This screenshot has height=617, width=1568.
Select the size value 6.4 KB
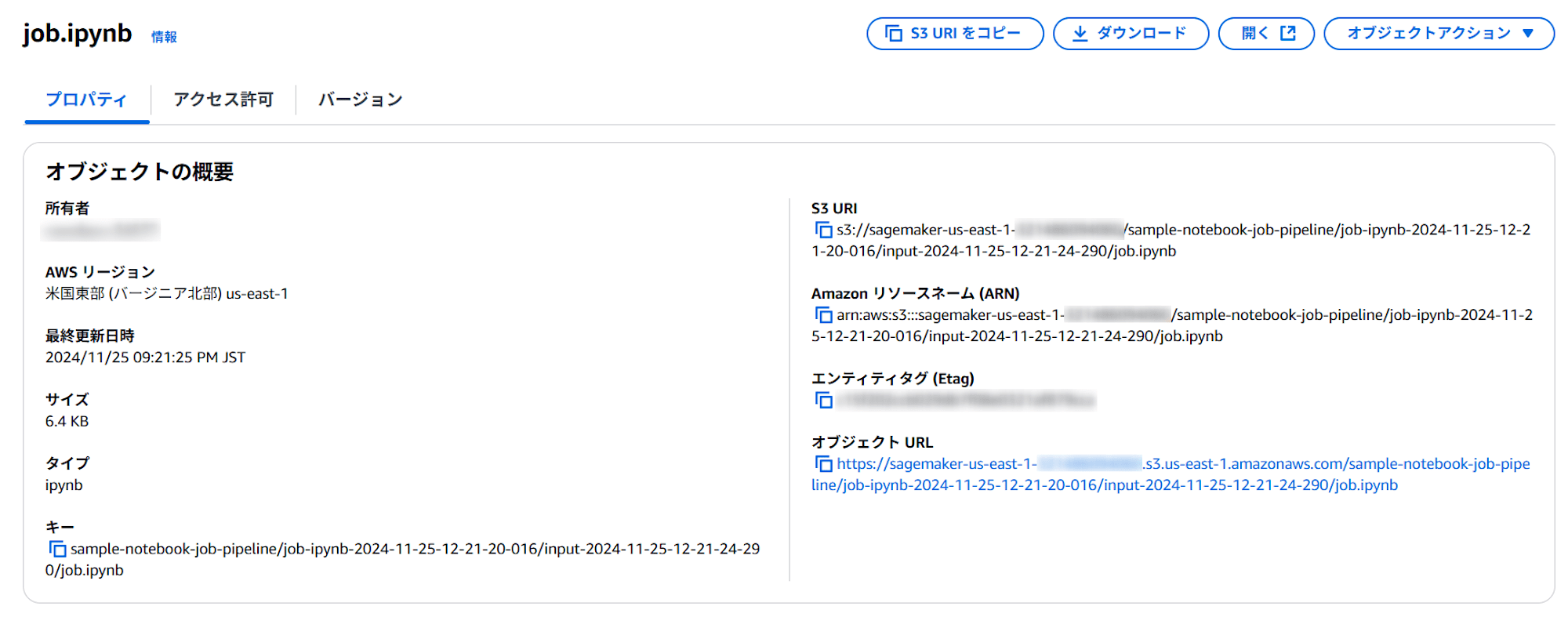point(67,422)
